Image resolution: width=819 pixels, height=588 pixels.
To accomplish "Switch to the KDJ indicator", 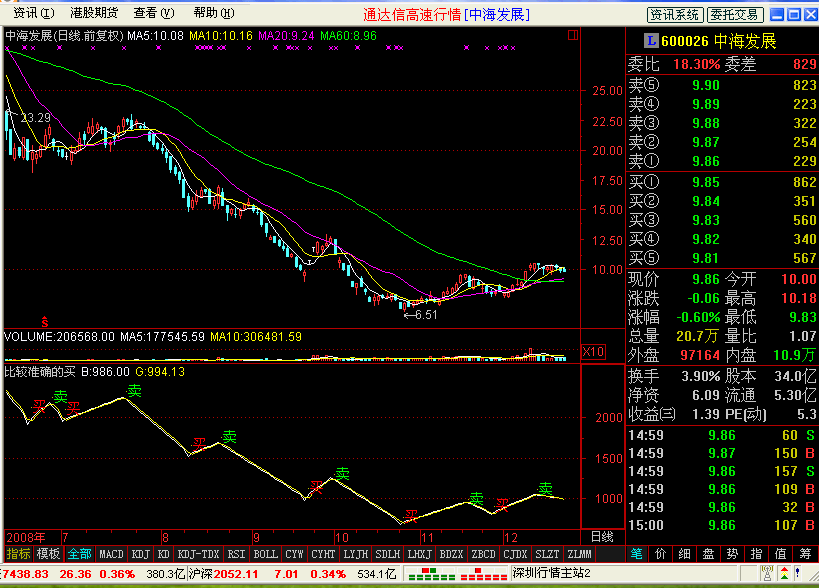I will (141, 554).
